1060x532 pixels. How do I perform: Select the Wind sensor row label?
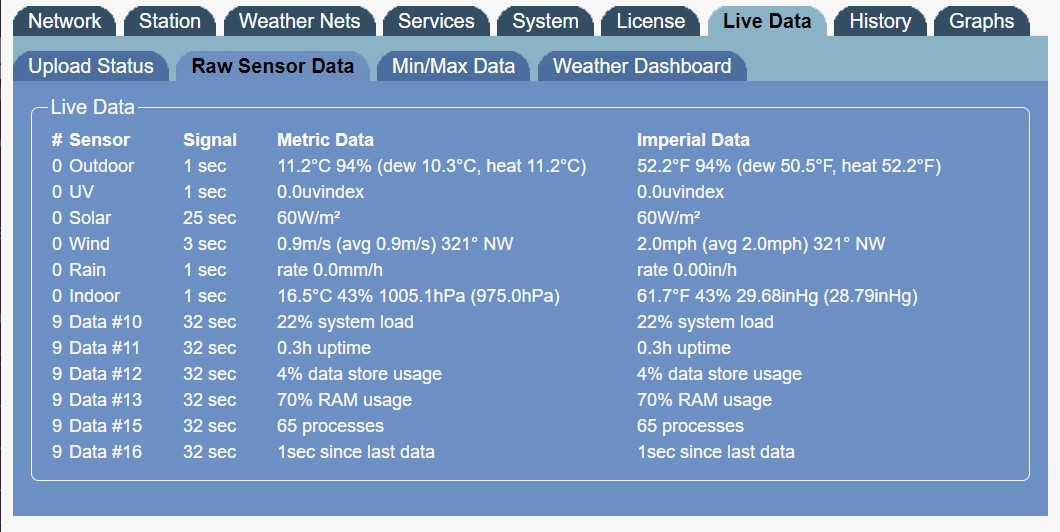tap(89, 244)
